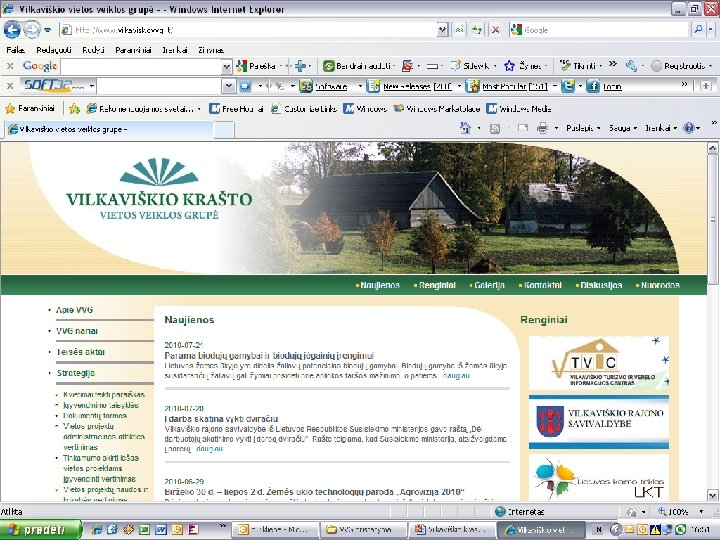This screenshot has width=720, height=540.
Task: Open the Įrankiai menu in menu bar
Action: pyautogui.click(x=174, y=50)
